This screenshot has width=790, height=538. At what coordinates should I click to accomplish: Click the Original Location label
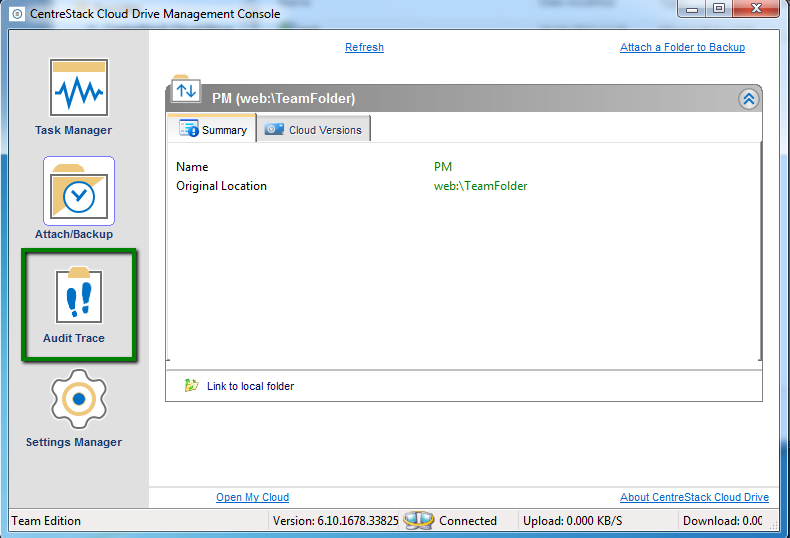tap(221, 186)
